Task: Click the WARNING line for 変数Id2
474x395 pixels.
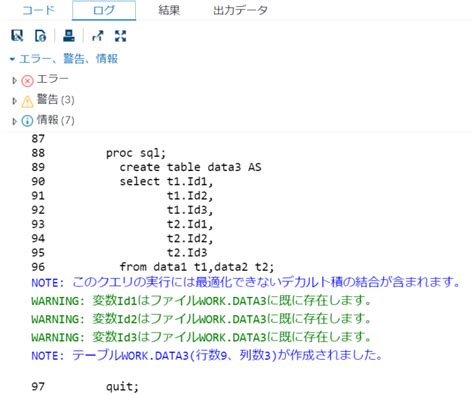Action: tap(201, 319)
